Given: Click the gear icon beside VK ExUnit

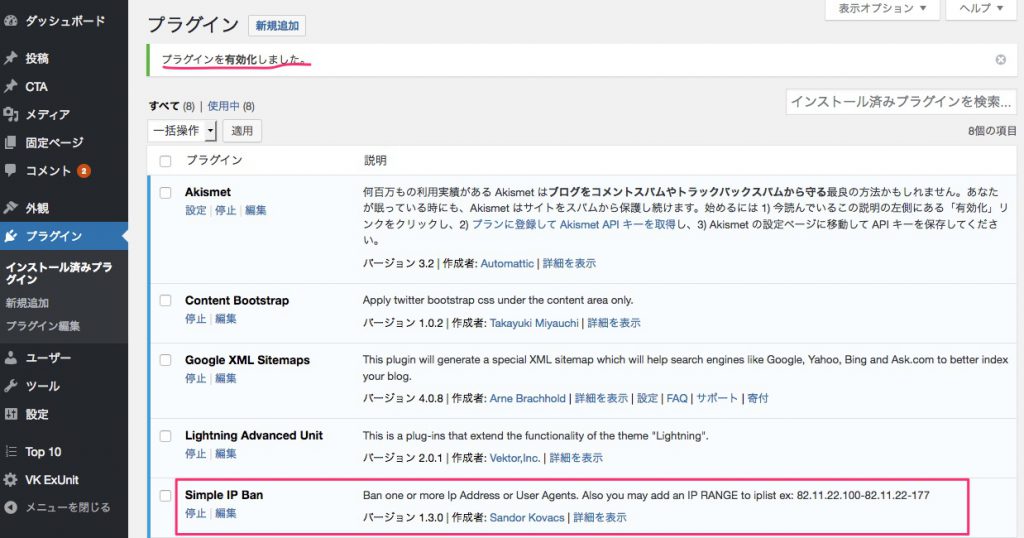Looking at the screenshot, I should tap(10, 480).
